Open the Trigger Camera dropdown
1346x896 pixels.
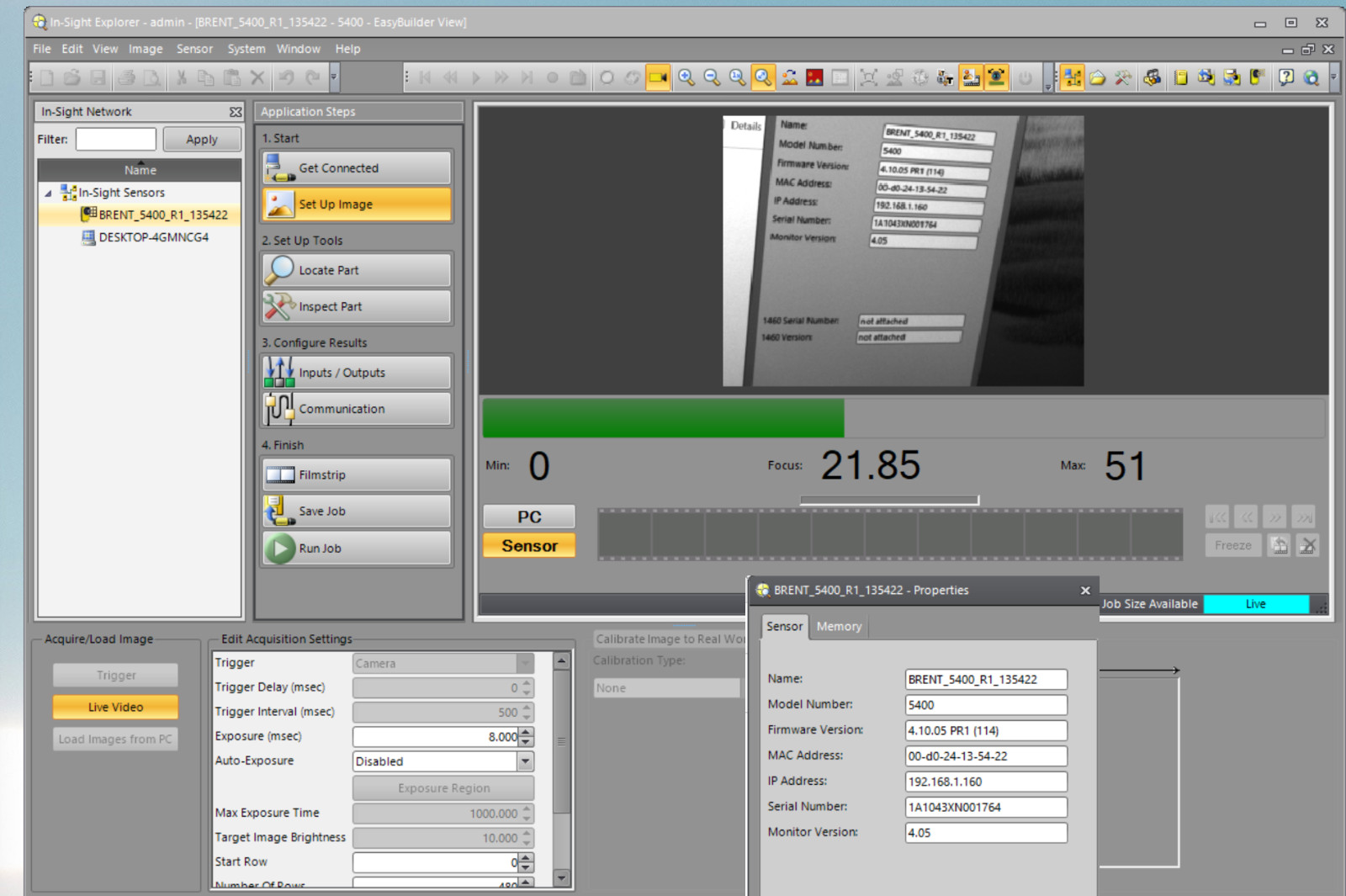coord(525,663)
